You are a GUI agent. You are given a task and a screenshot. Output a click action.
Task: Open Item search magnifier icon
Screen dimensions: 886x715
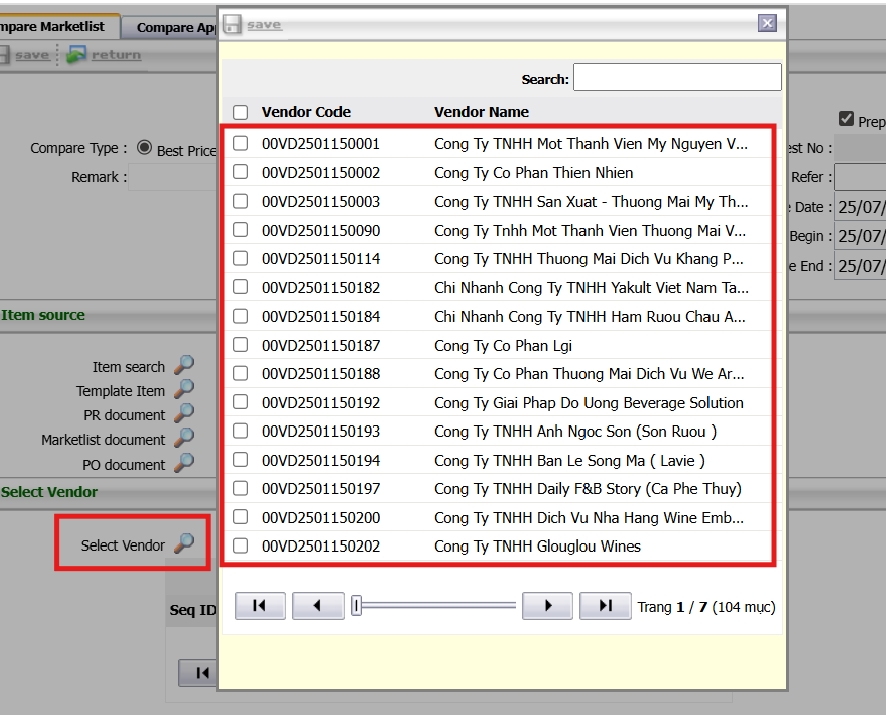(x=184, y=366)
